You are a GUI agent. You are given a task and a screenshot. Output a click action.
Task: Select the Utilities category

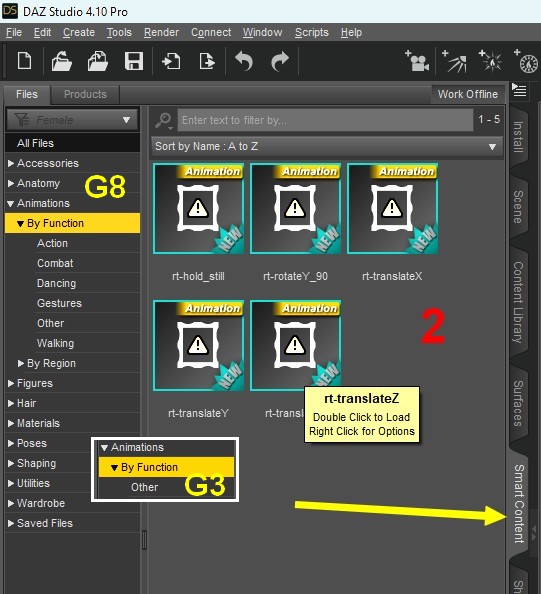click(x=33, y=483)
